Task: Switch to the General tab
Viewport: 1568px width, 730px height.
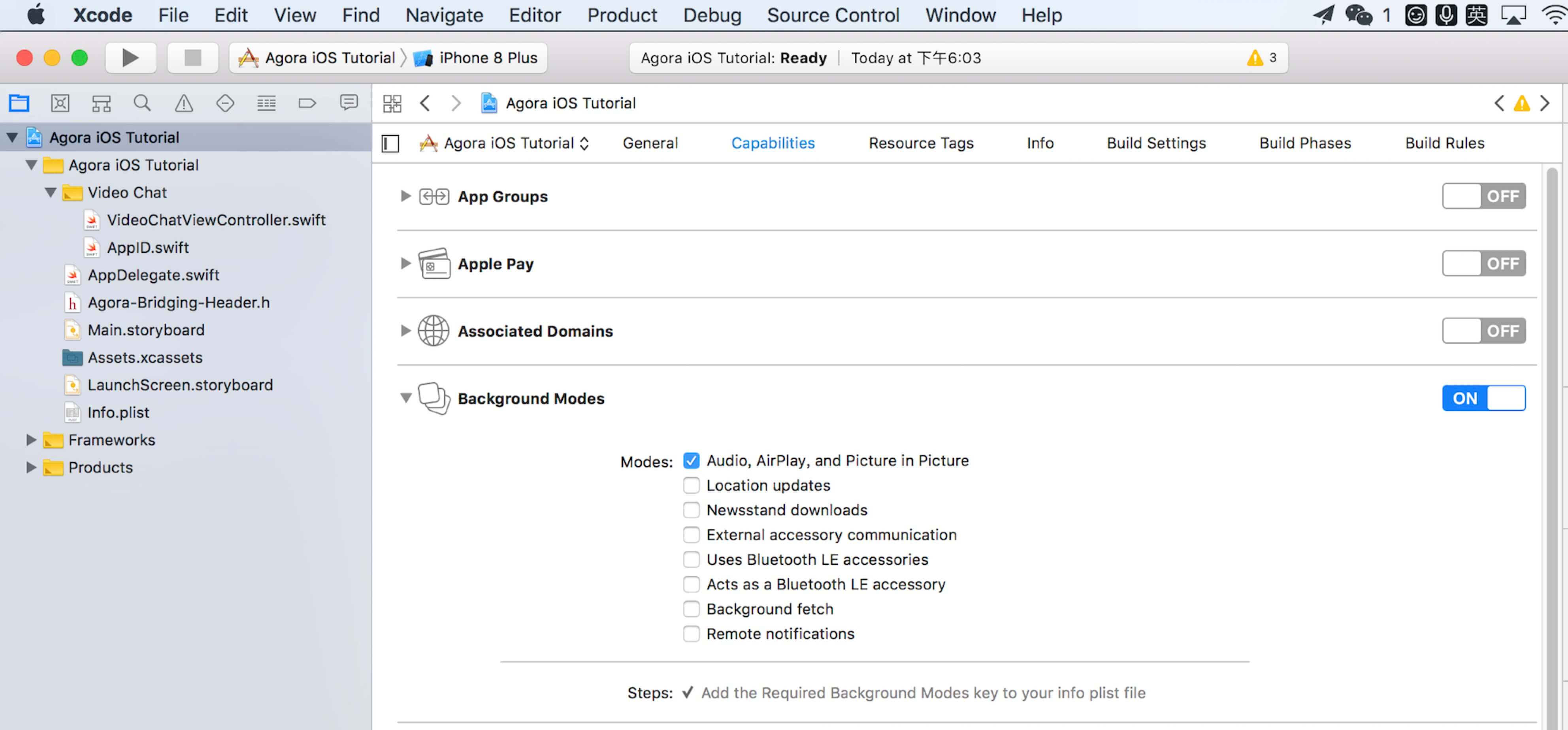Action: coord(650,143)
